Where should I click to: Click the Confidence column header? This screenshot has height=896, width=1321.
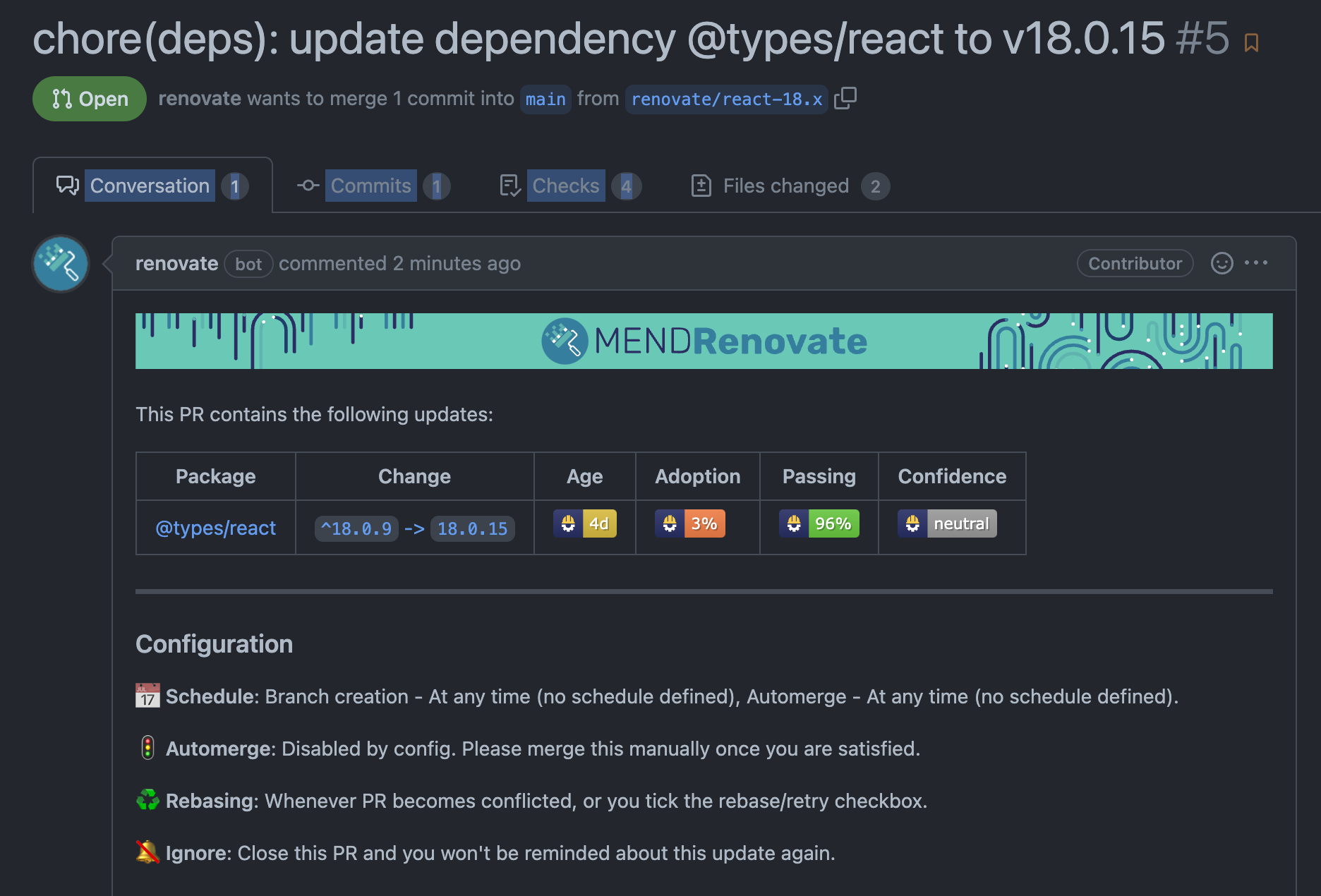[952, 476]
